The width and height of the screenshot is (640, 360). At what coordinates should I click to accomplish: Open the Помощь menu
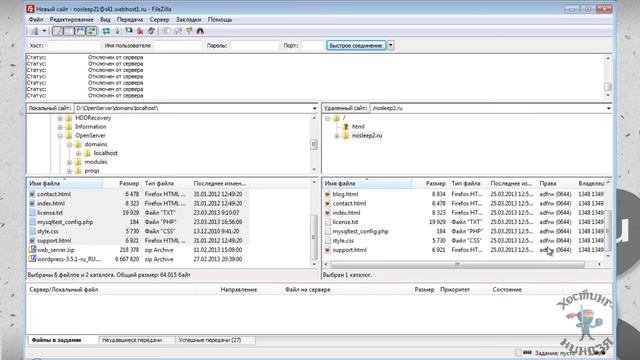(220, 20)
